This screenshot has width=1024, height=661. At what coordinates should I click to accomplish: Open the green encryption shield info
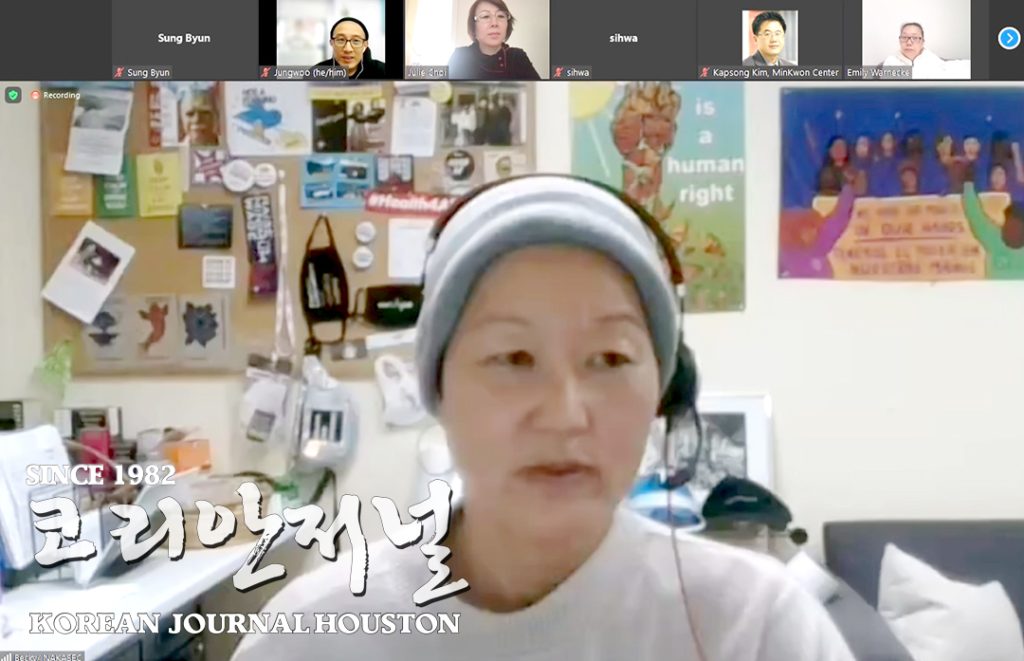[13, 95]
